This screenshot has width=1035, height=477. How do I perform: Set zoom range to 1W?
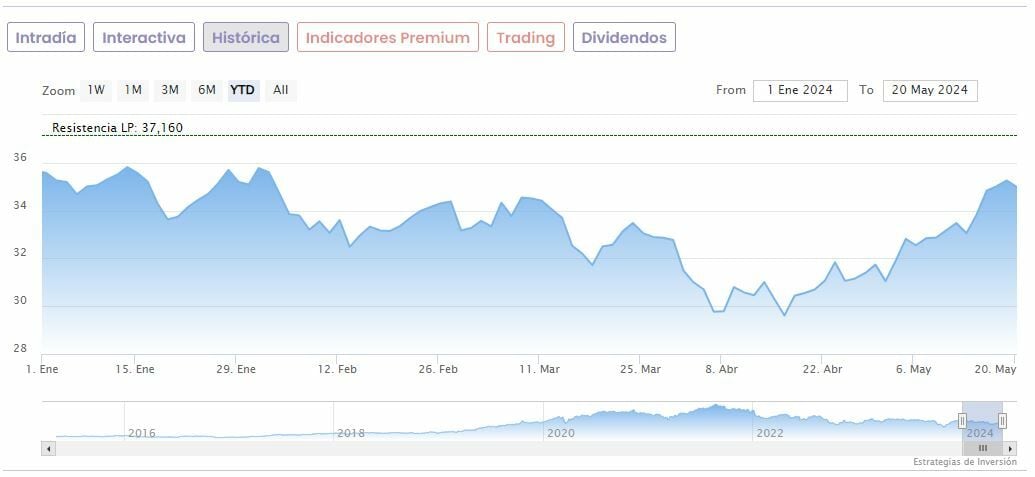click(96, 90)
